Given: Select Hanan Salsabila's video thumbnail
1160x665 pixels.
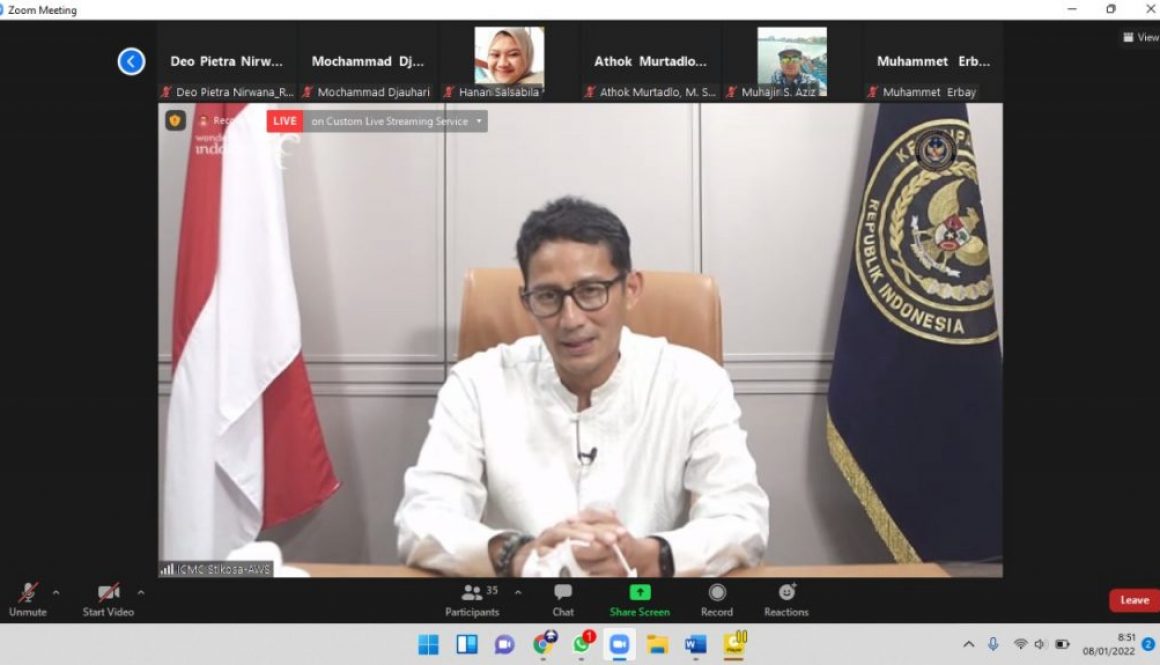Looking at the screenshot, I should 509,57.
